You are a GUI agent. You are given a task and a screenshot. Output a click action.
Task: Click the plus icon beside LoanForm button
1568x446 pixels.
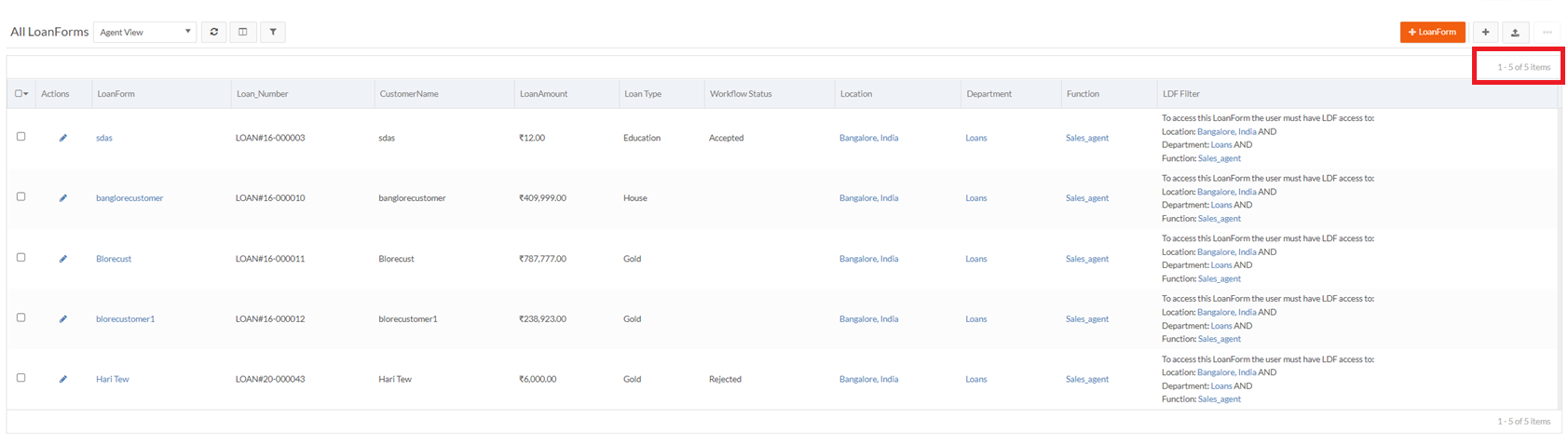pos(1485,33)
